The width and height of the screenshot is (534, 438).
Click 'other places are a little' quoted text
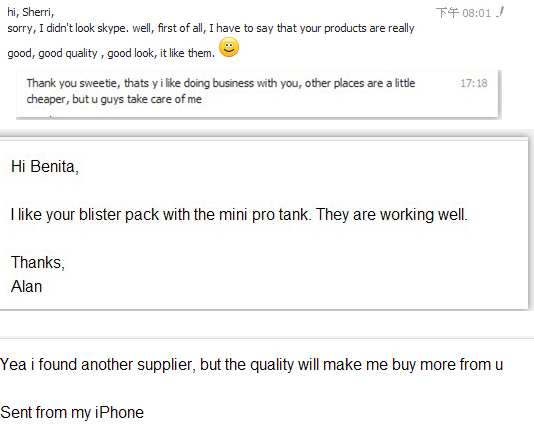pos(360,83)
